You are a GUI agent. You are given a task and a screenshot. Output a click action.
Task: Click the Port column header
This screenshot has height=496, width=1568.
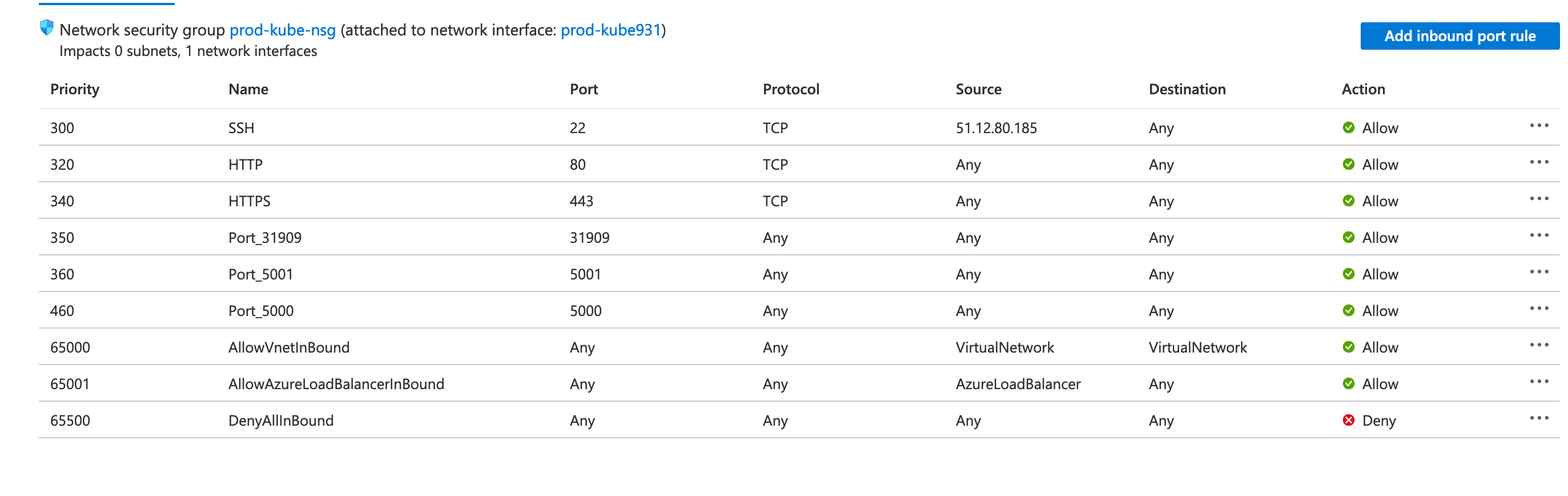(583, 90)
